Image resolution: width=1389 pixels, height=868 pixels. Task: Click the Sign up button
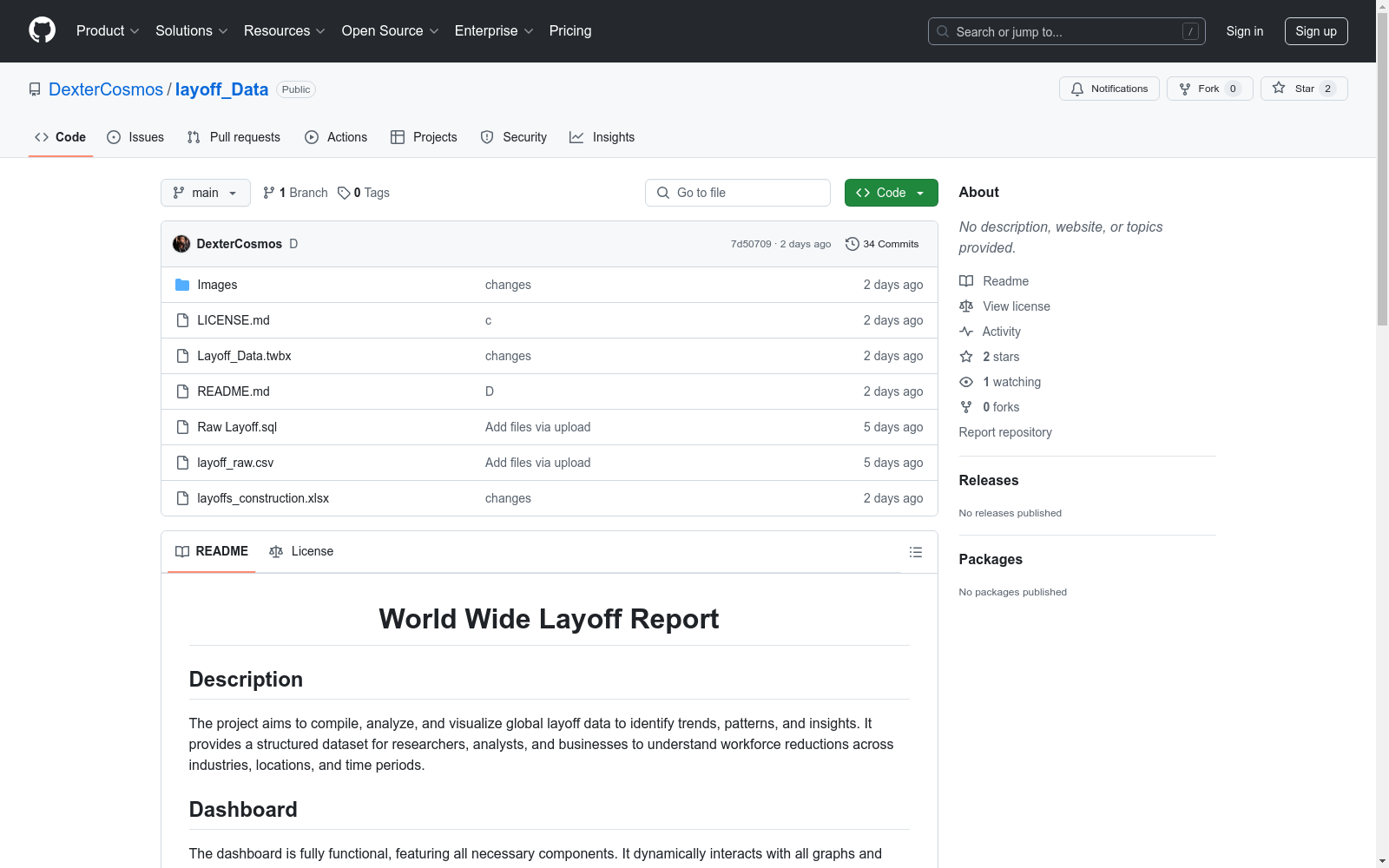tap(1316, 31)
